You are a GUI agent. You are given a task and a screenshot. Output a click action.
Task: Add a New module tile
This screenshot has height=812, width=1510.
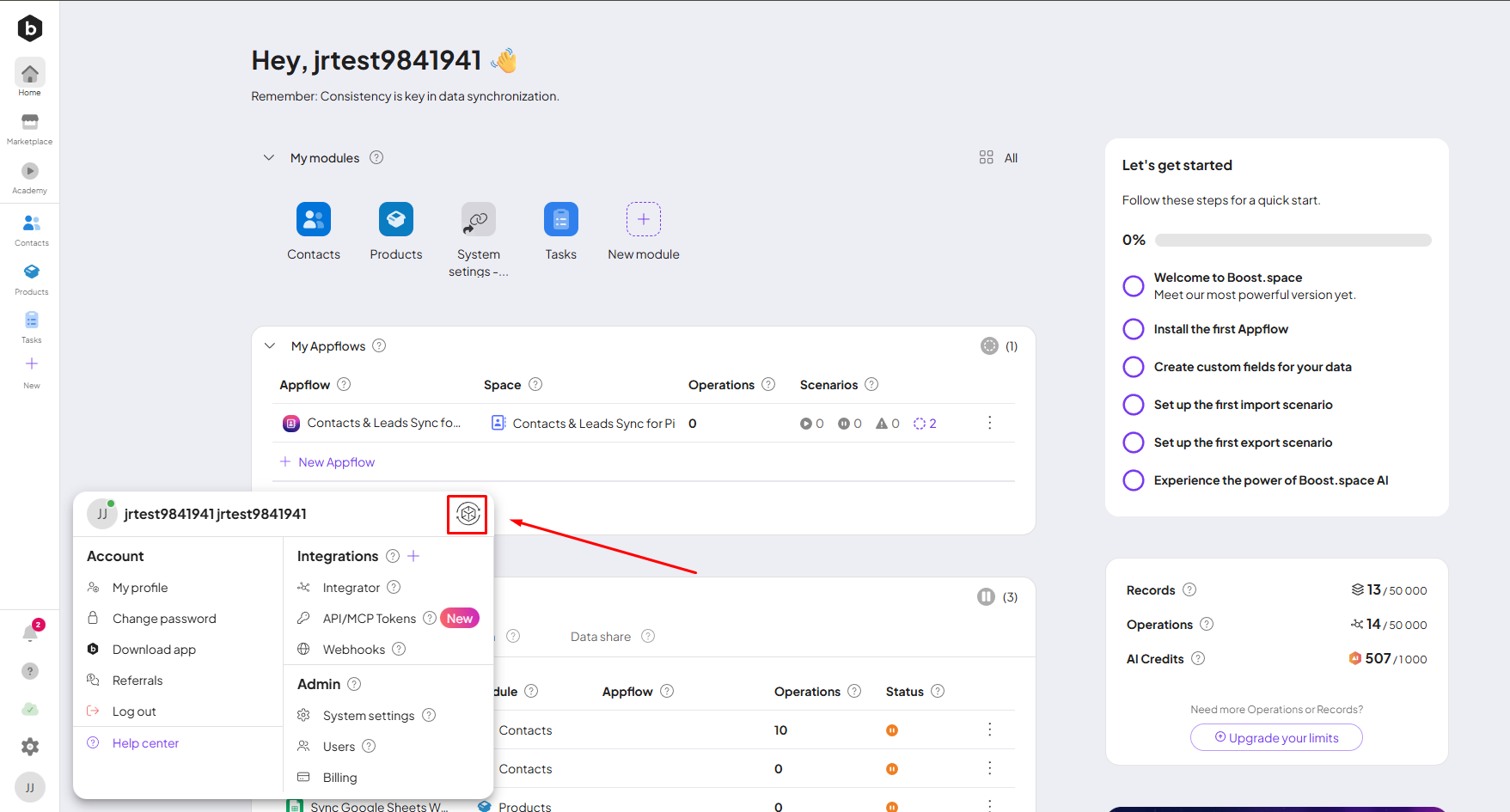[x=643, y=230]
